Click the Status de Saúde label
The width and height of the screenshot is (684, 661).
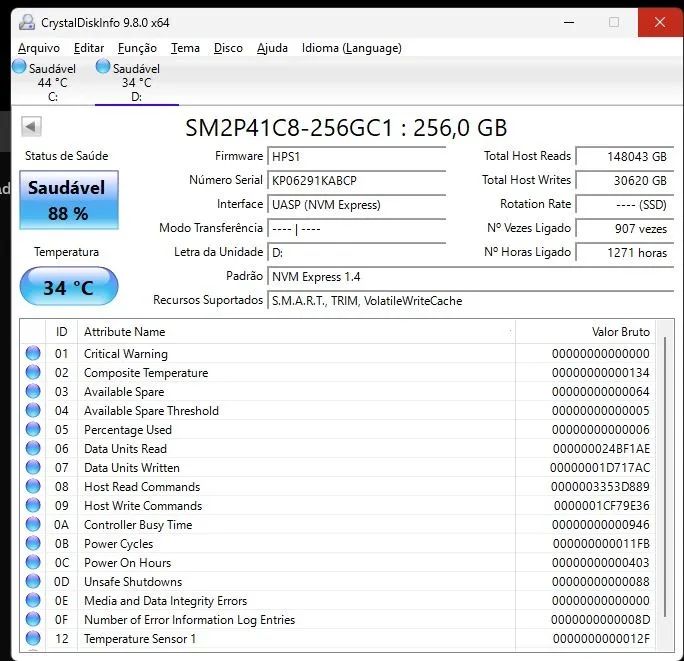point(66,156)
